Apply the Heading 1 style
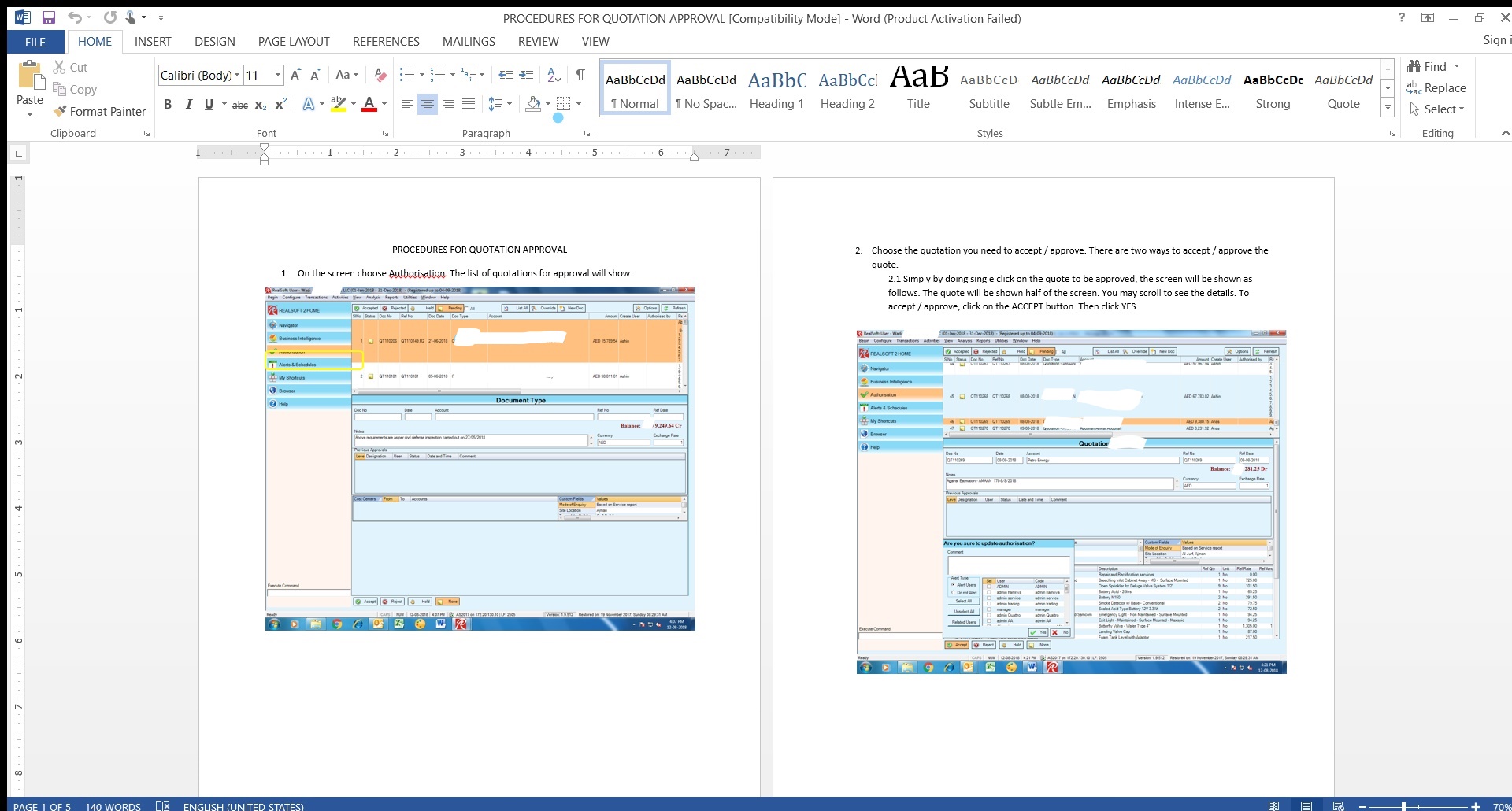1512x811 pixels. point(776,90)
